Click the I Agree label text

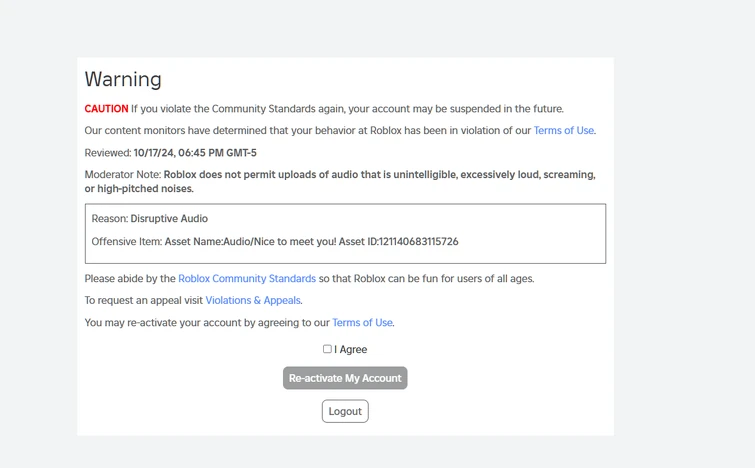(x=351, y=350)
